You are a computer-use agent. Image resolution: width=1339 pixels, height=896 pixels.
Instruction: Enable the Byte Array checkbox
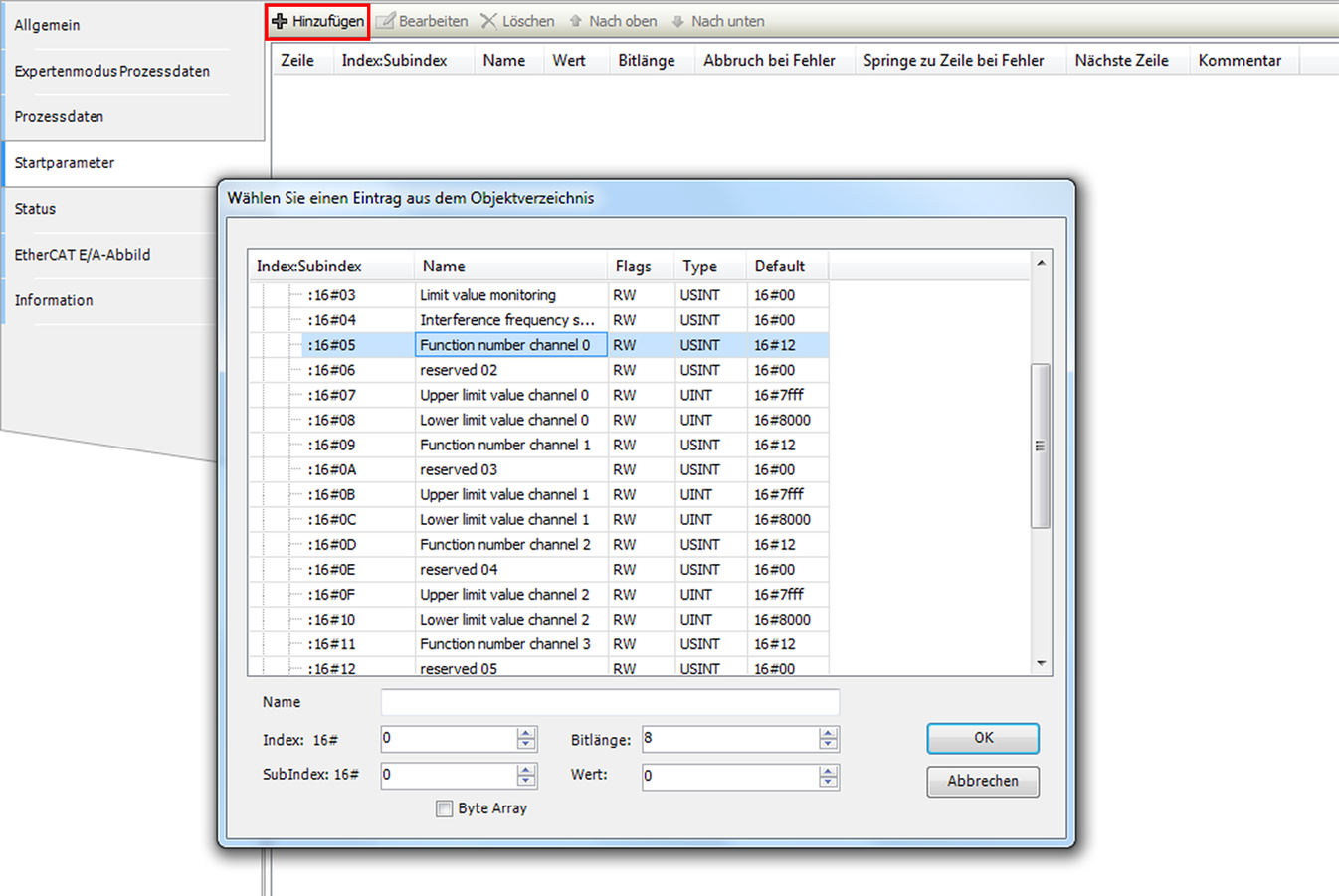(x=445, y=808)
